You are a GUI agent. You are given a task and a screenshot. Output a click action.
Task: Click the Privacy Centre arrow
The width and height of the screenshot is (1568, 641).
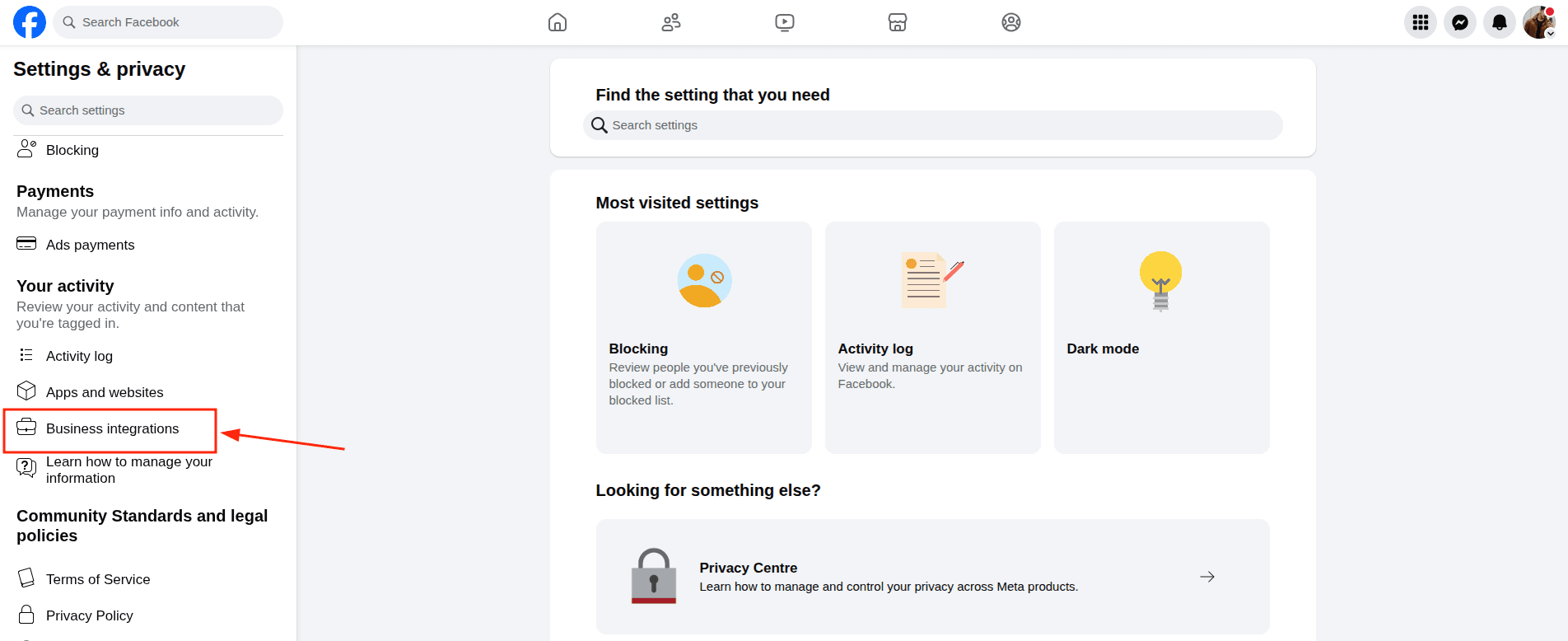(x=1207, y=577)
